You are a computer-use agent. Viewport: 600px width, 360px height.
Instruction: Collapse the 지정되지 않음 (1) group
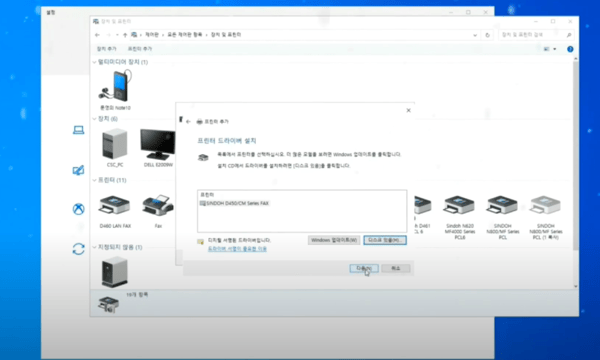pos(95,247)
